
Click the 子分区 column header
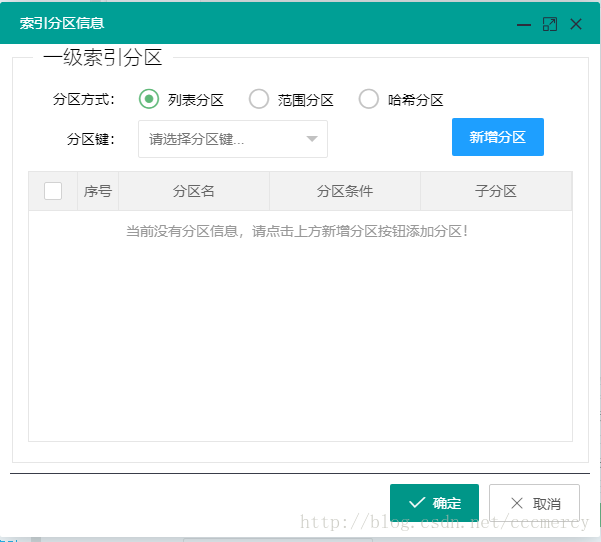pos(496,191)
